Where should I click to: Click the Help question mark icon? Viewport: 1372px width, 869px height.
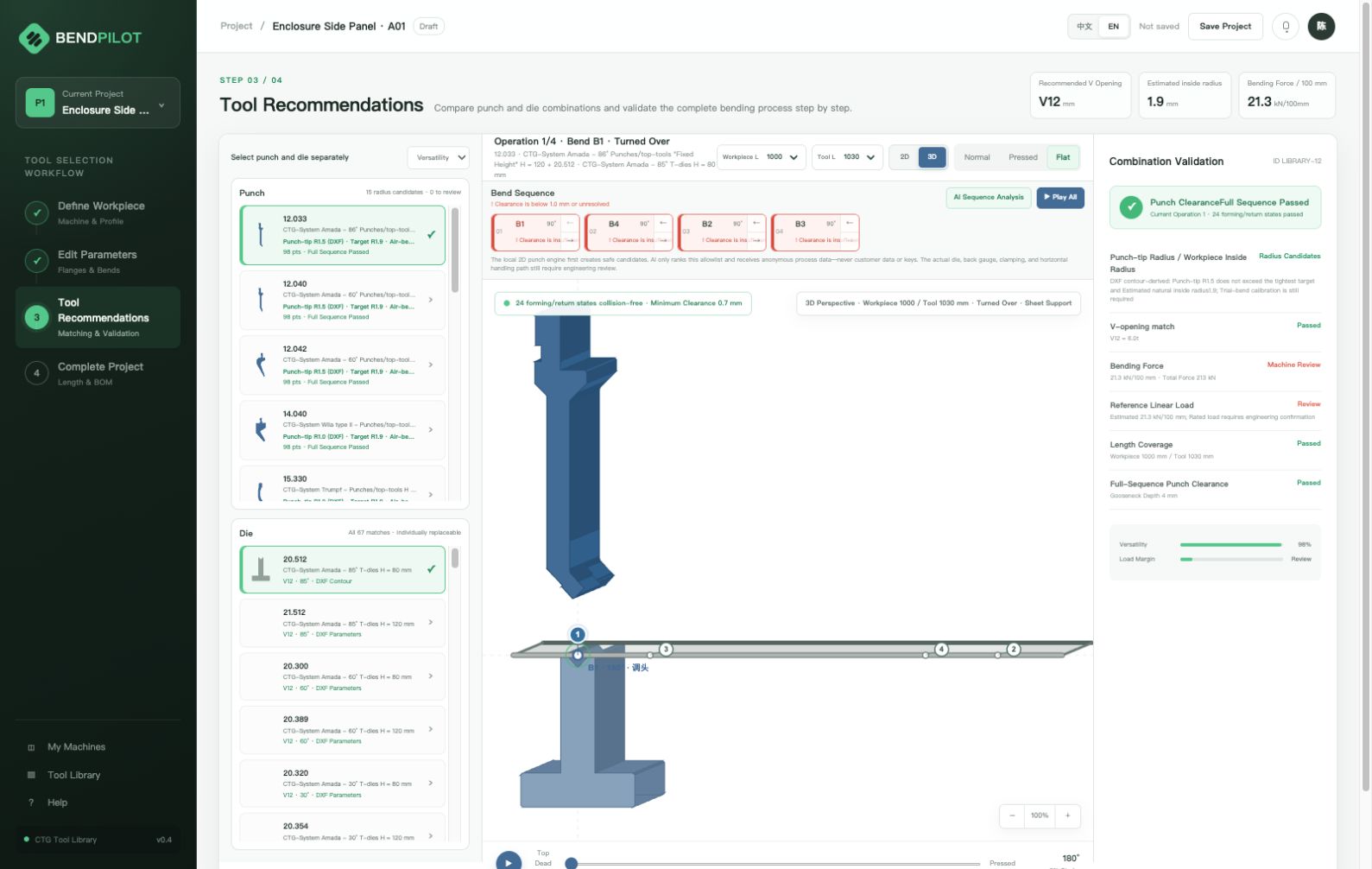31,802
